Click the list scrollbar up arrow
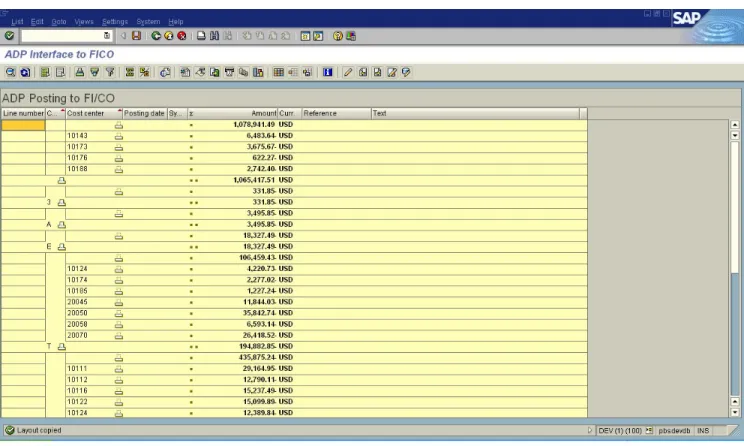Viewport: 744px width, 446px height. point(735,125)
